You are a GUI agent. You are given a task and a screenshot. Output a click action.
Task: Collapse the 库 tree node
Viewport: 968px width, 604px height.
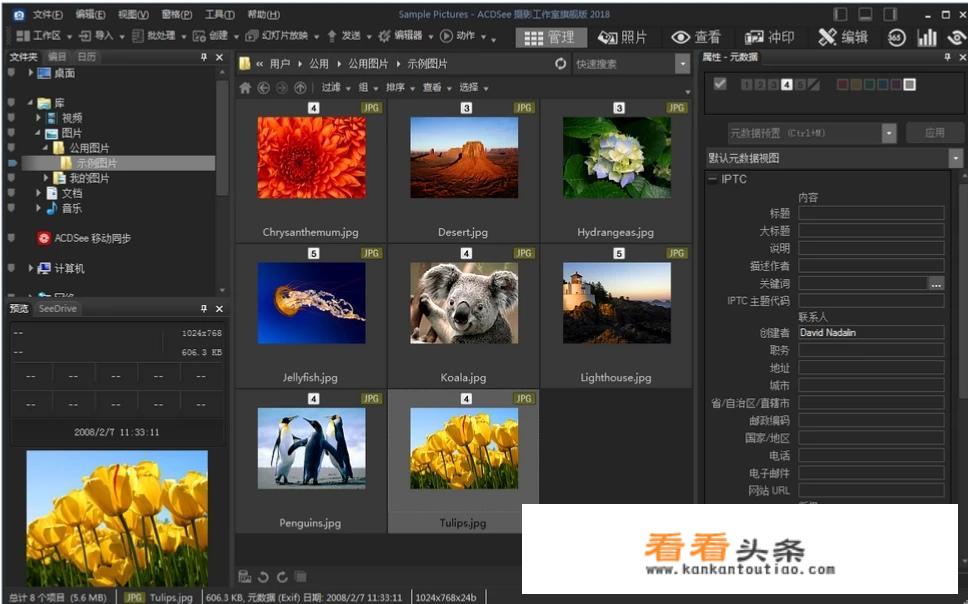click(x=30, y=103)
